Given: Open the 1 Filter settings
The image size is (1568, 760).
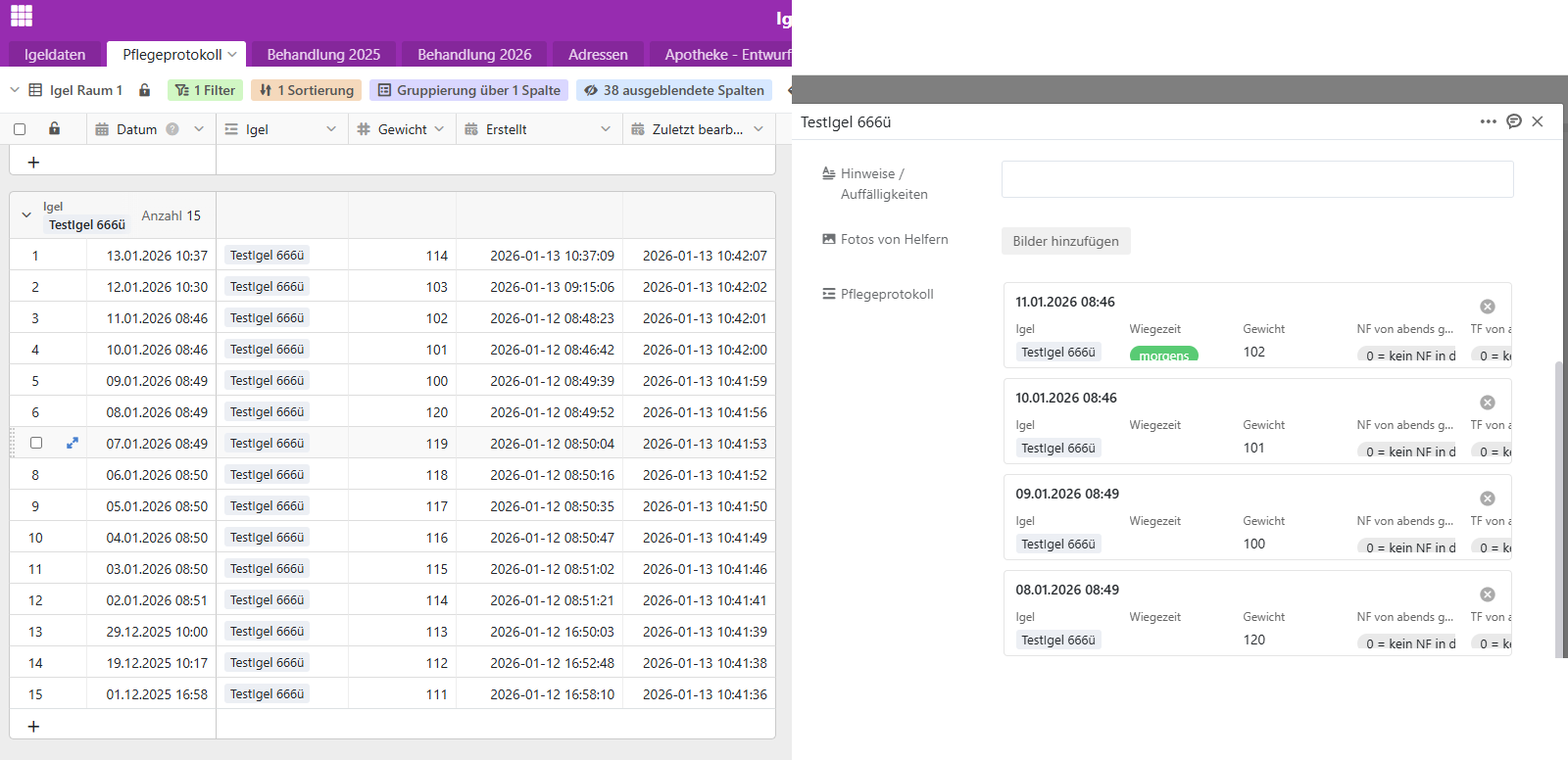Looking at the screenshot, I should [205, 90].
